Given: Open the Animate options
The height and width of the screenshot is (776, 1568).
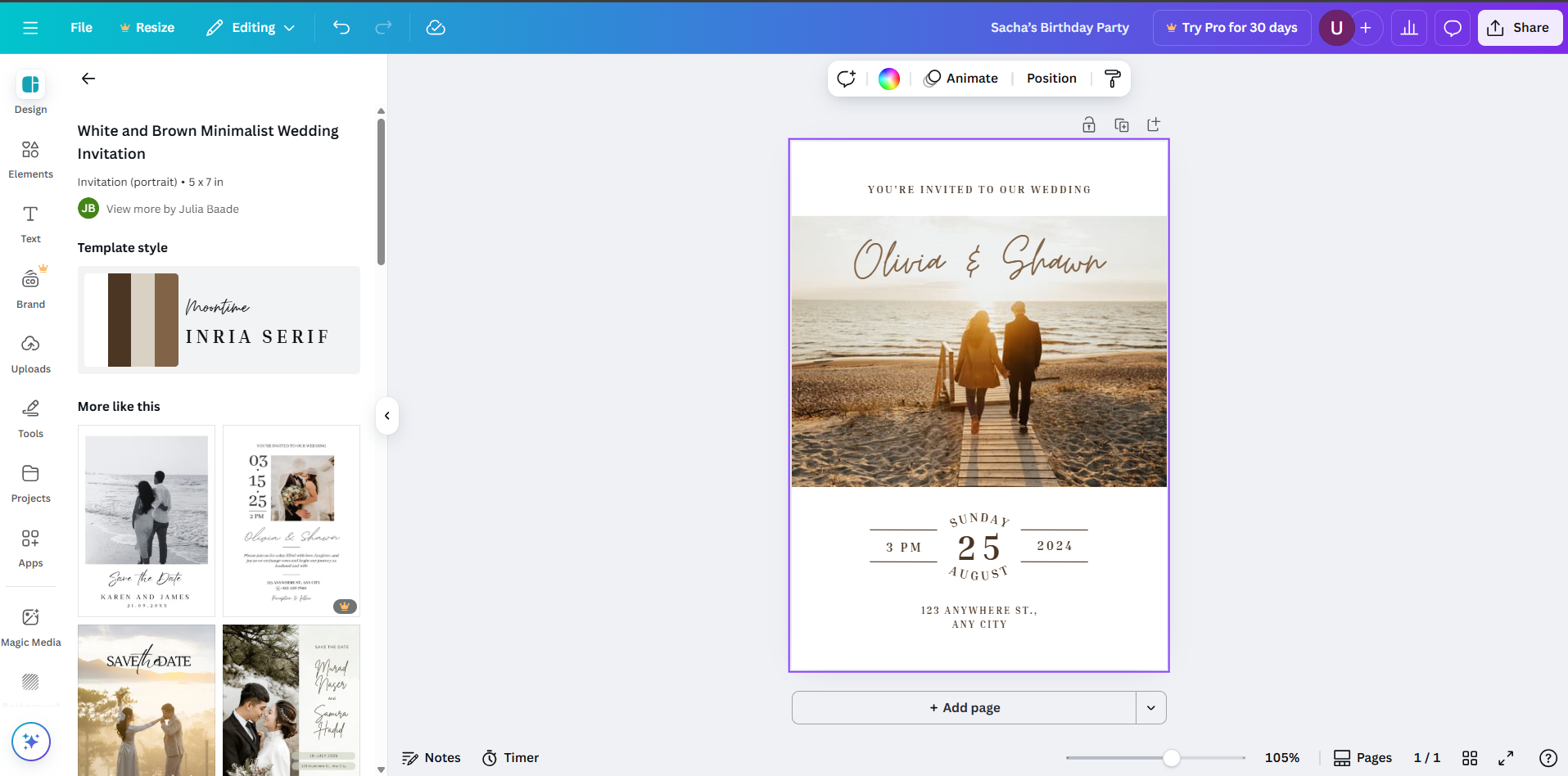Looking at the screenshot, I should pyautogui.click(x=961, y=79).
